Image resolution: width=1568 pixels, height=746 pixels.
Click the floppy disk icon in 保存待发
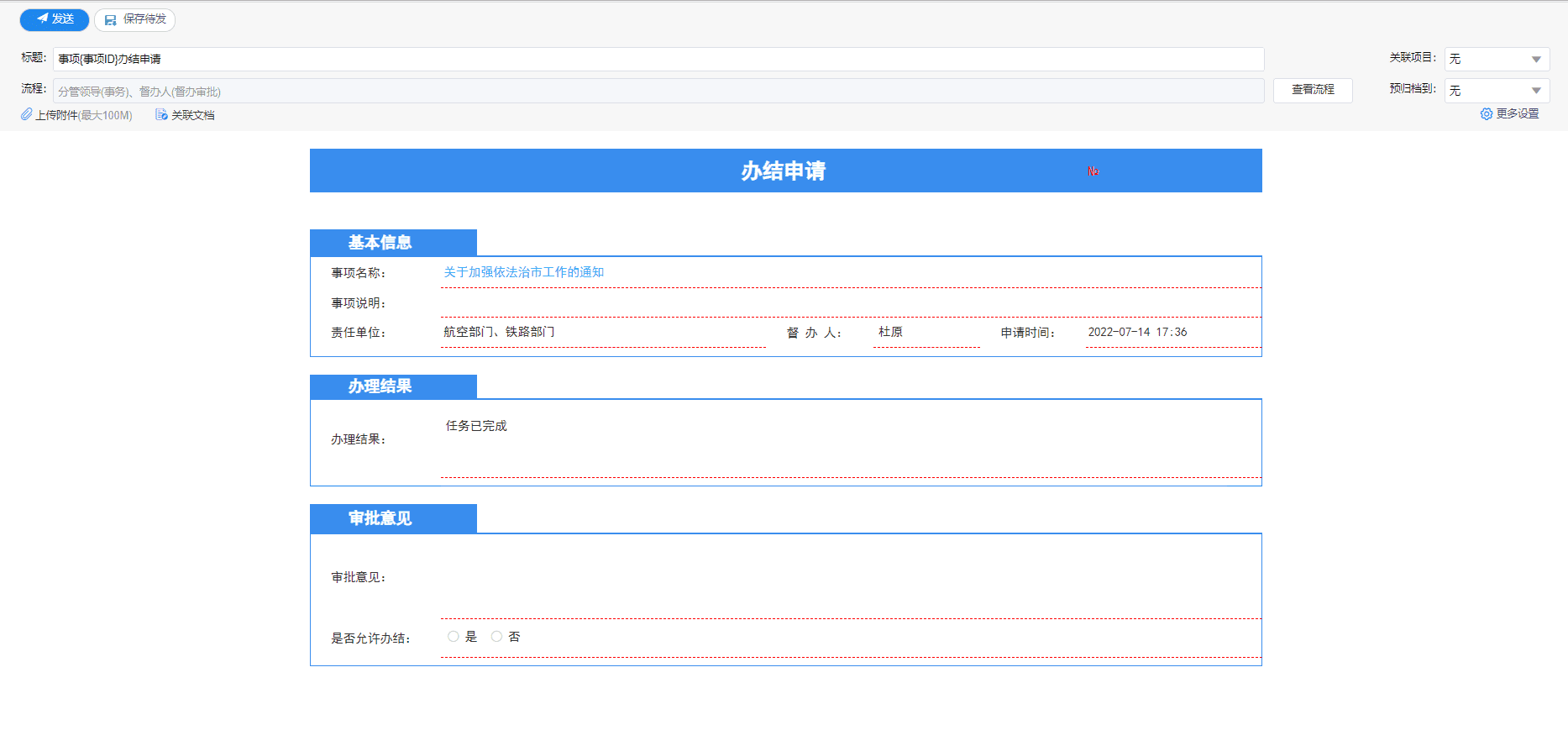click(x=110, y=20)
